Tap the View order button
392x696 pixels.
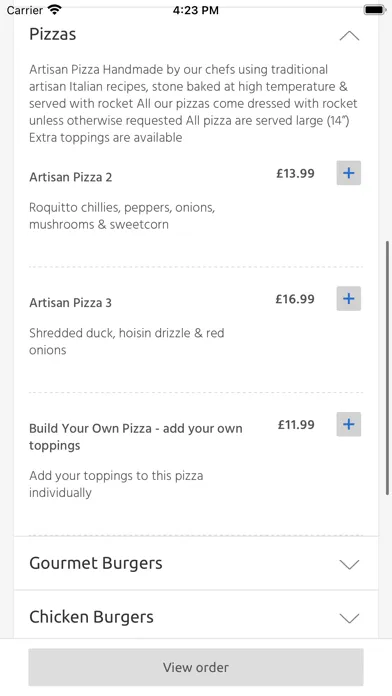click(x=196, y=667)
